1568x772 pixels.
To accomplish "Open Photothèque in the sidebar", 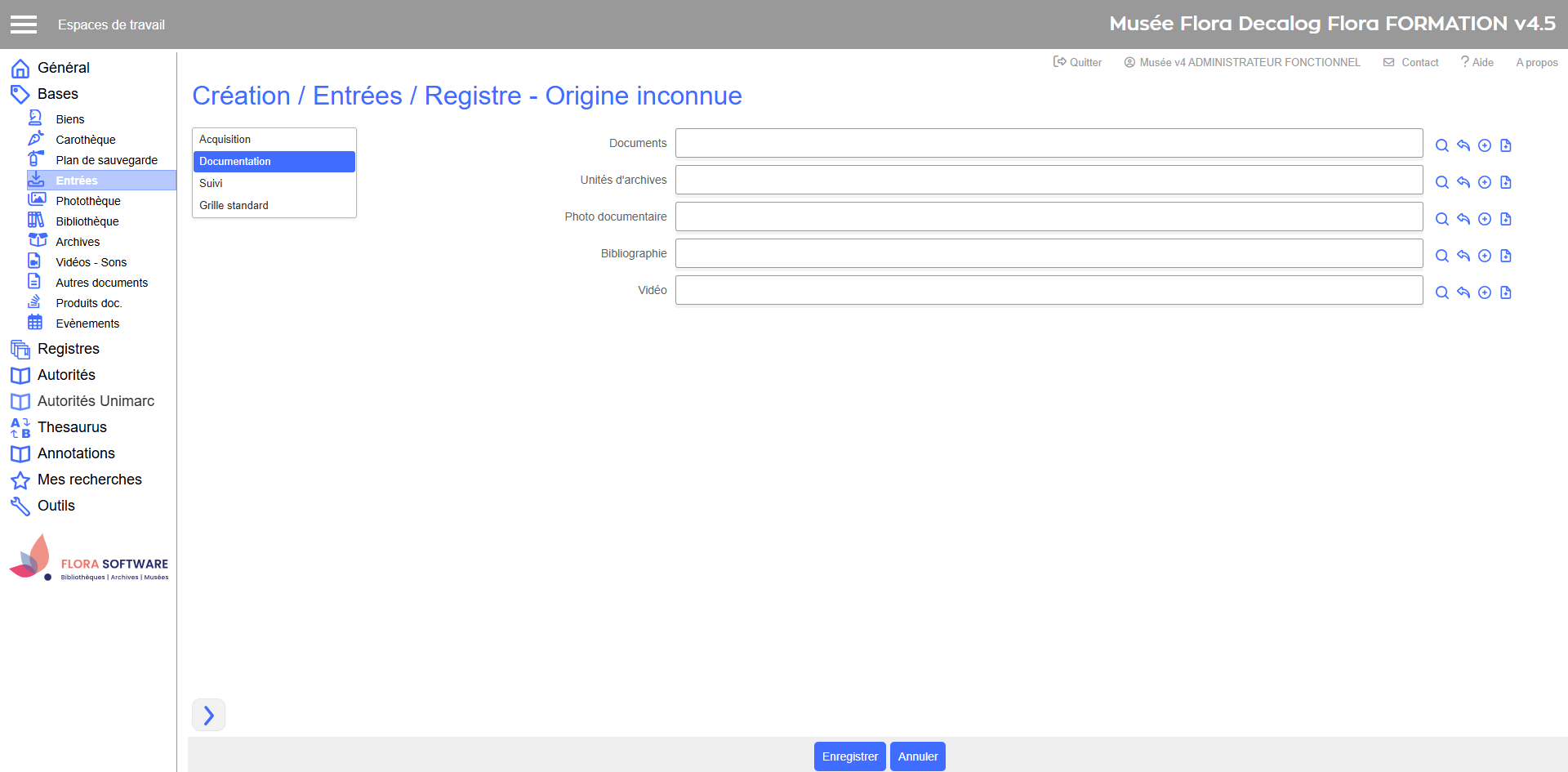I will (x=87, y=201).
